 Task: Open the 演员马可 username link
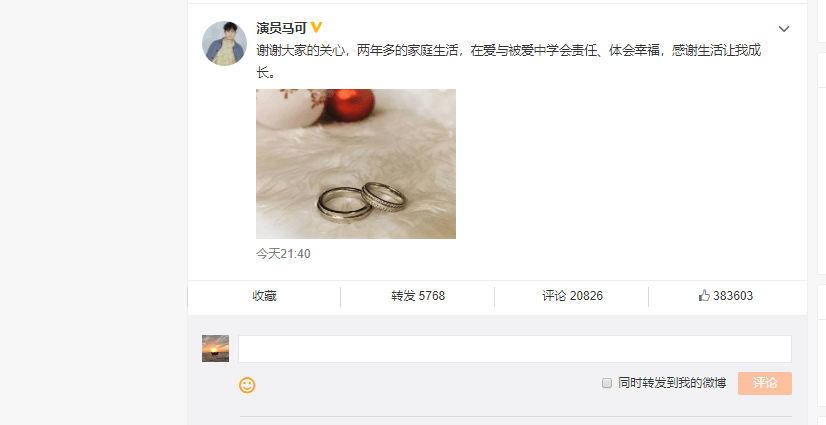coord(281,28)
